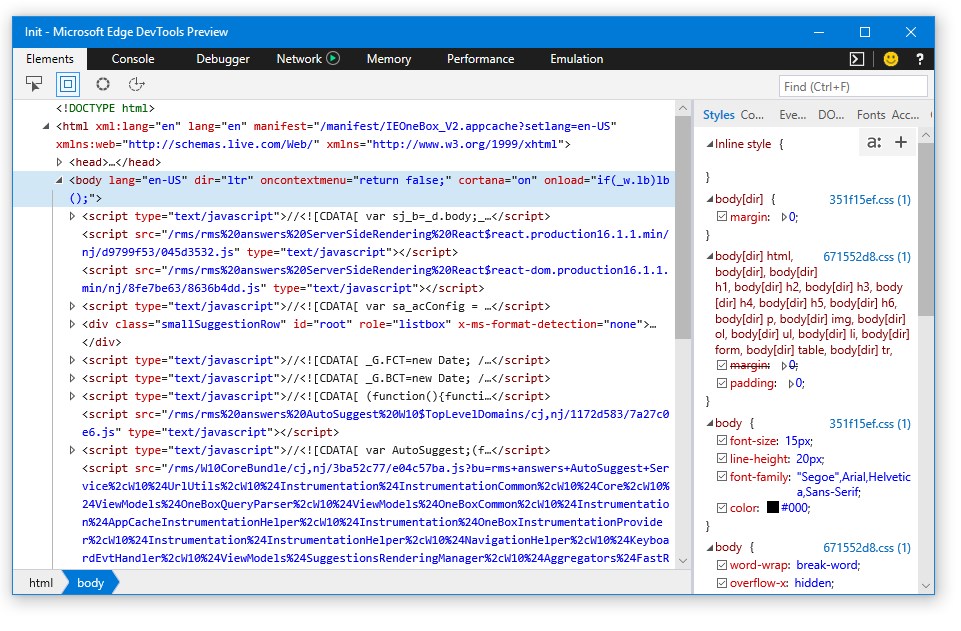
Task: Click the color picker tool icon
Action: [102, 84]
